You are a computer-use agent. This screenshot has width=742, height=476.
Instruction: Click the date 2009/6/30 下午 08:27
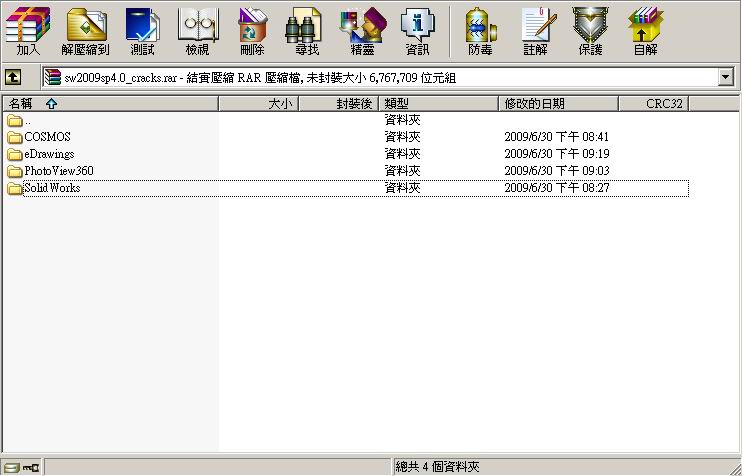point(556,188)
